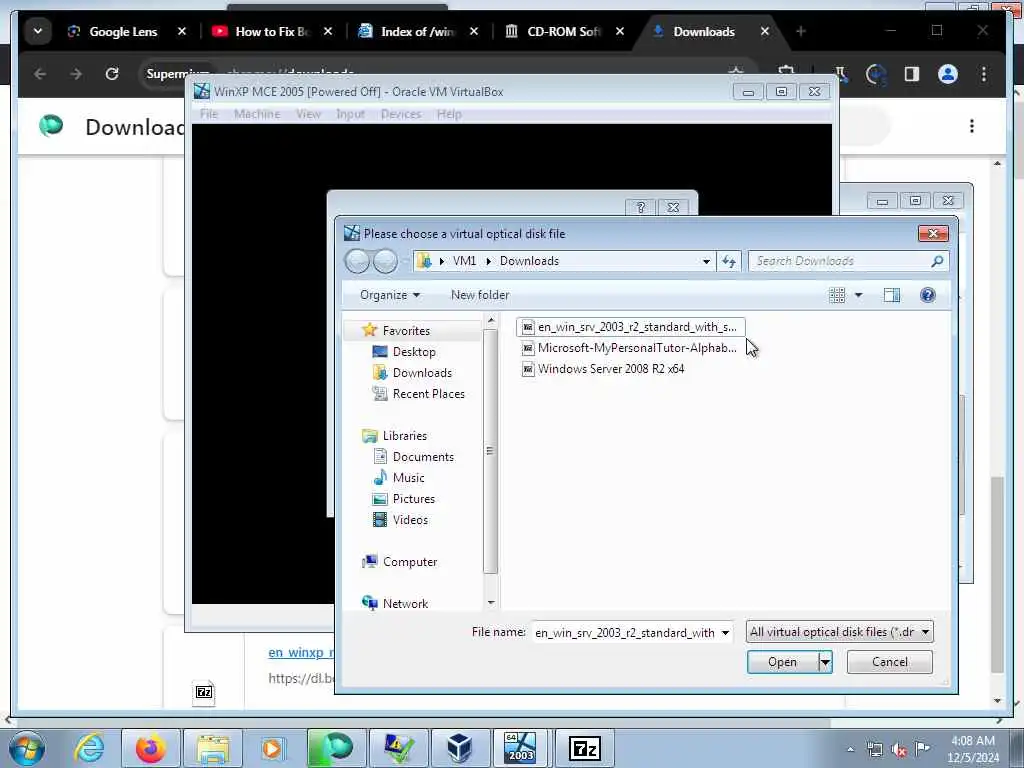Open view options dropdown arrow
The height and width of the screenshot is (768, 1024).
pyautogui.click(x=858, y=295)
